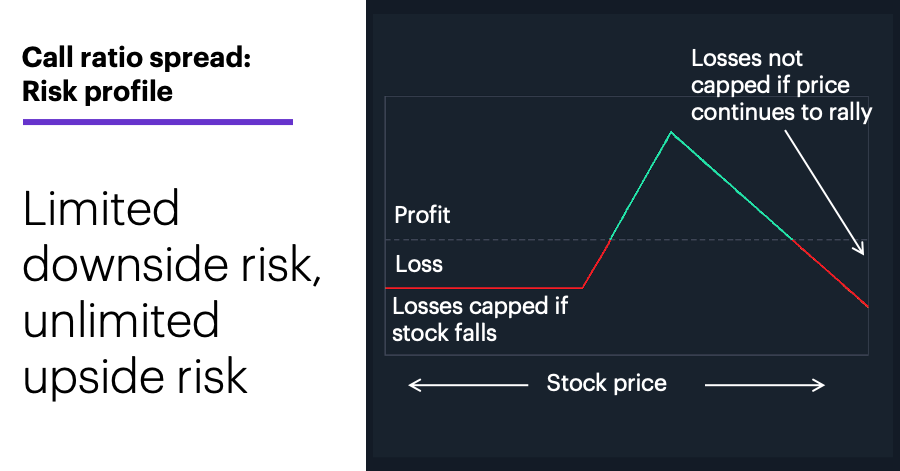Screen dimensions: 900x471
Task: Click the 'Loss' label on chart
Action: pyautogui.click(x=419, y=264)
